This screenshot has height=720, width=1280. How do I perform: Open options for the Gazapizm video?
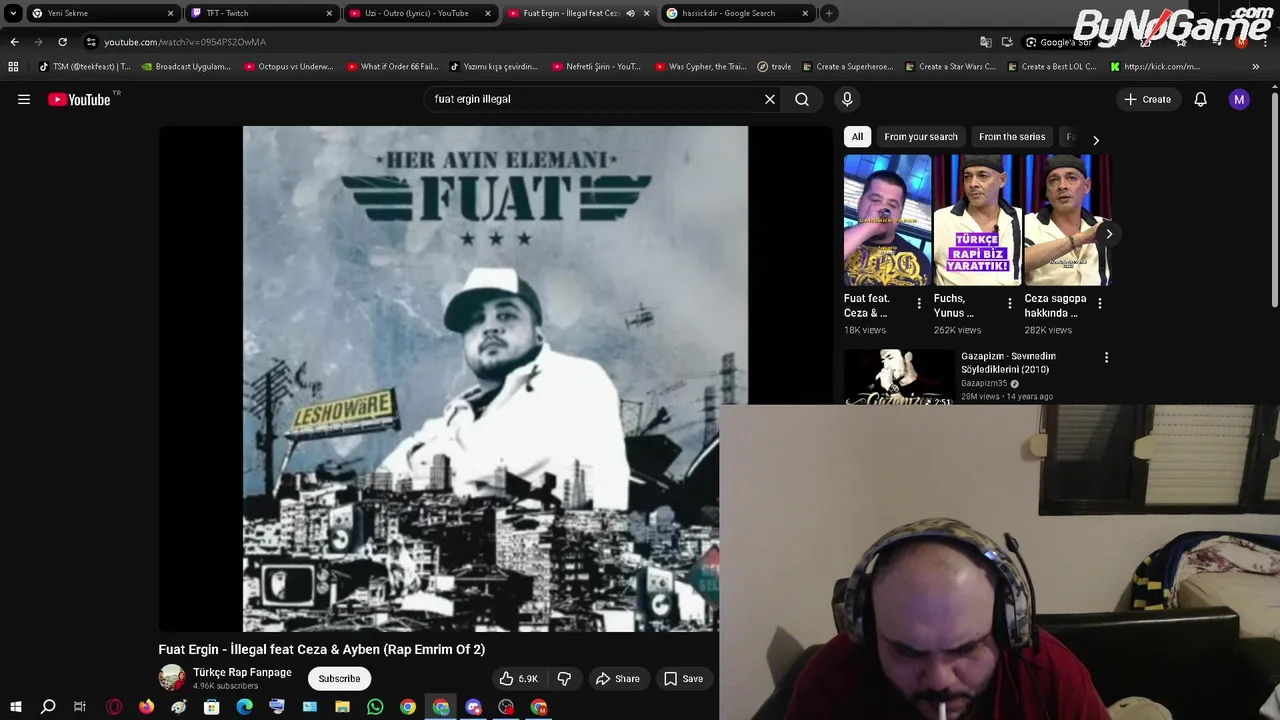click(1106, 357)
